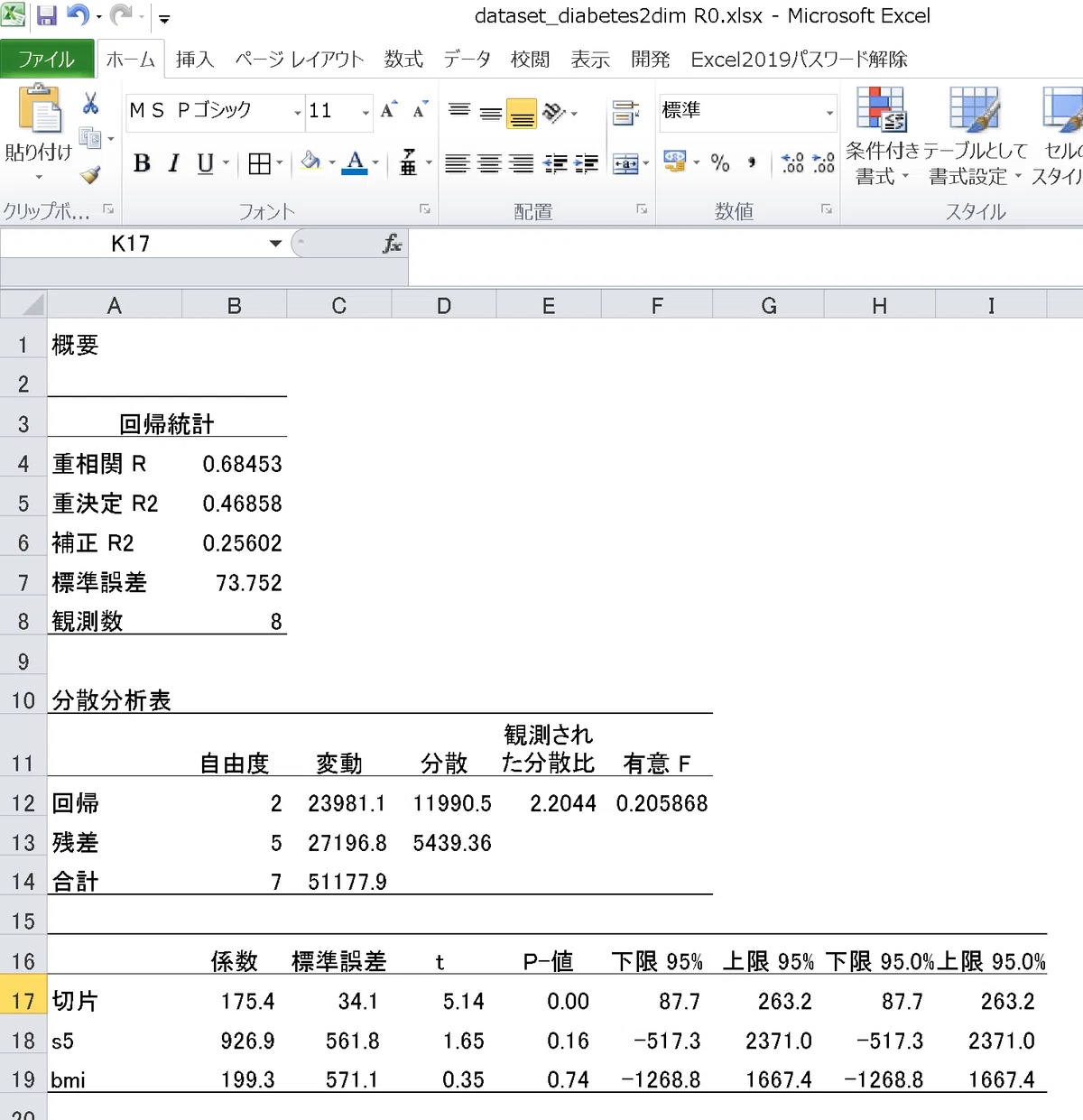Toggle center text horizontally
Screen dimensions: 1083x1120
(x=489, y=163)
